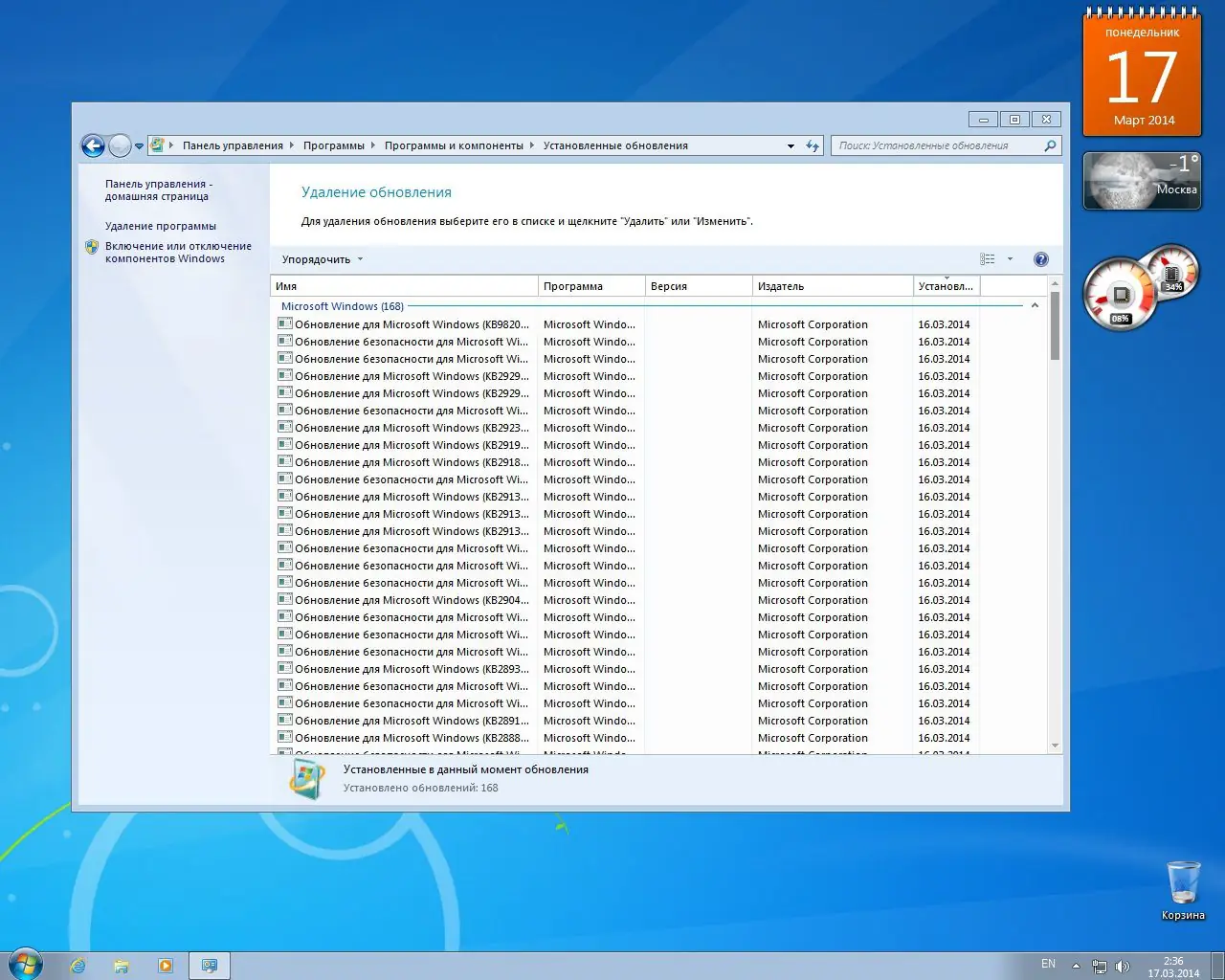Viewport: 1225px width, 980px height.
Task: Click the installed updates icon in details pane
Action: coord(306,778)
